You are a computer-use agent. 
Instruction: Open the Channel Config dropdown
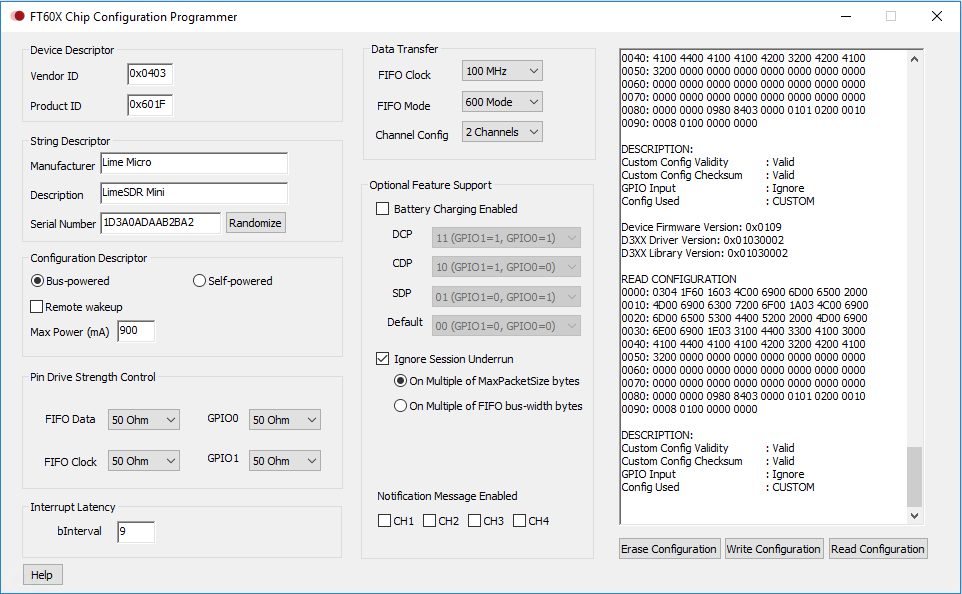click(x=502, y=132)
